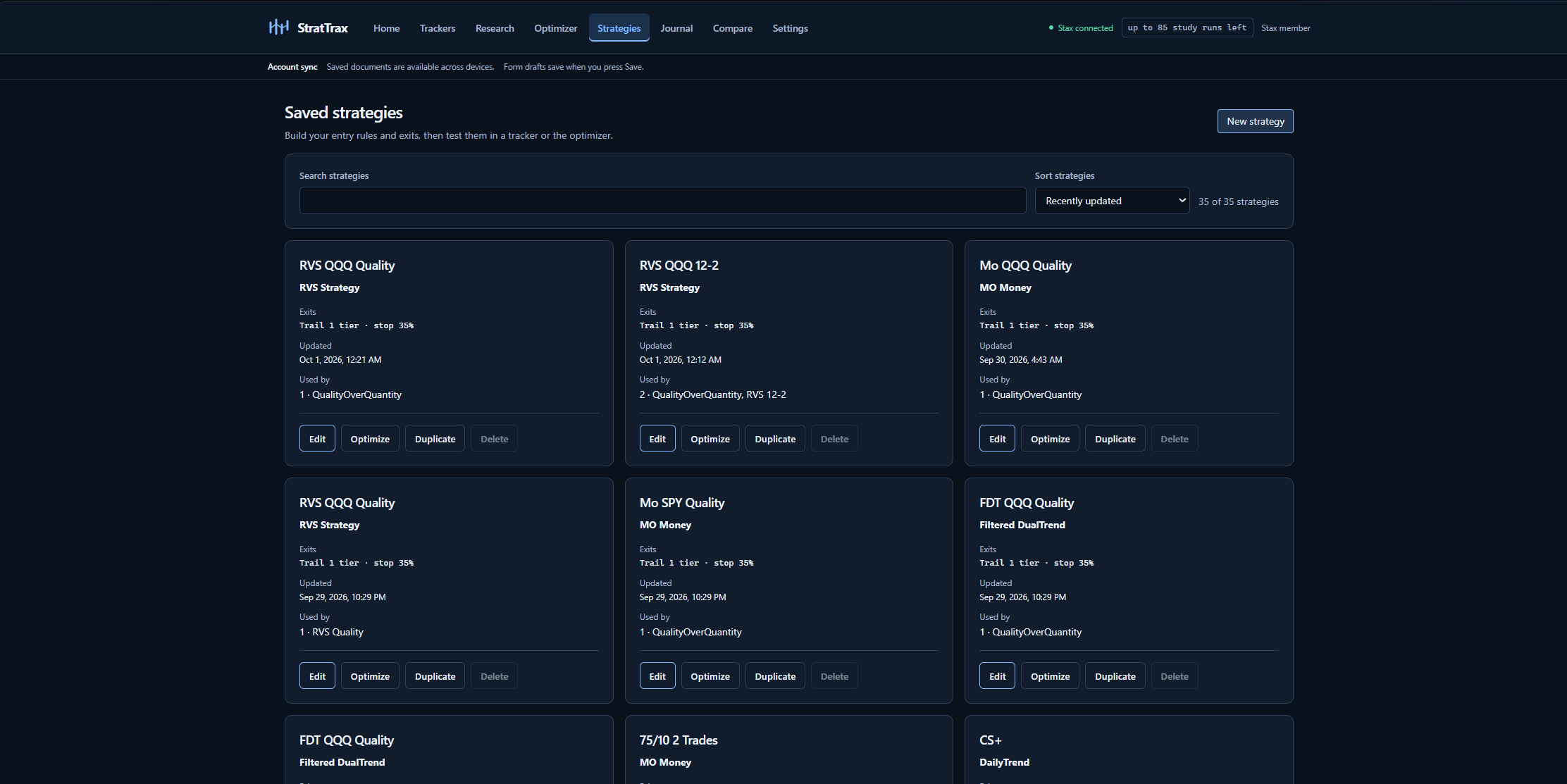Click the CS+ strategy card title
The image size is (1567, 784).
tap(990, 740)
